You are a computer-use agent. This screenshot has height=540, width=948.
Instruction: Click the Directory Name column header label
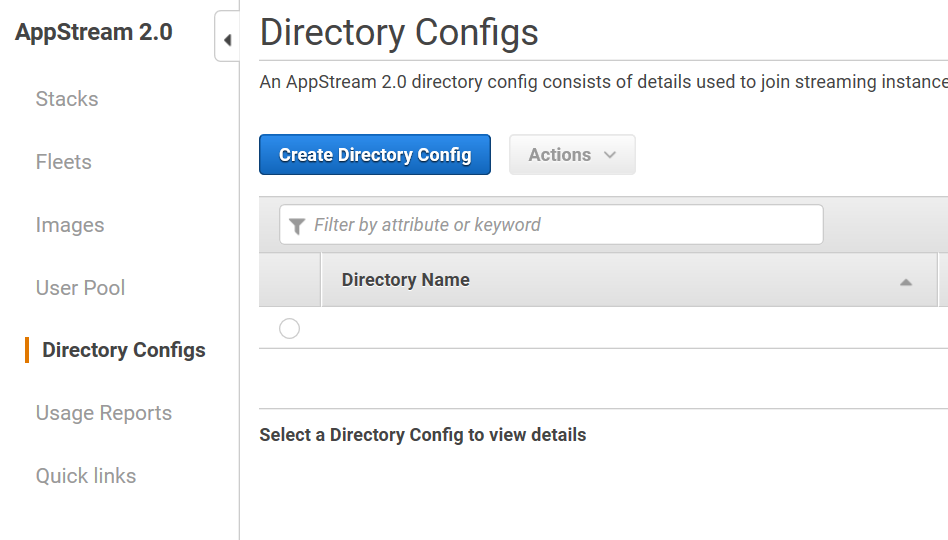406,280
